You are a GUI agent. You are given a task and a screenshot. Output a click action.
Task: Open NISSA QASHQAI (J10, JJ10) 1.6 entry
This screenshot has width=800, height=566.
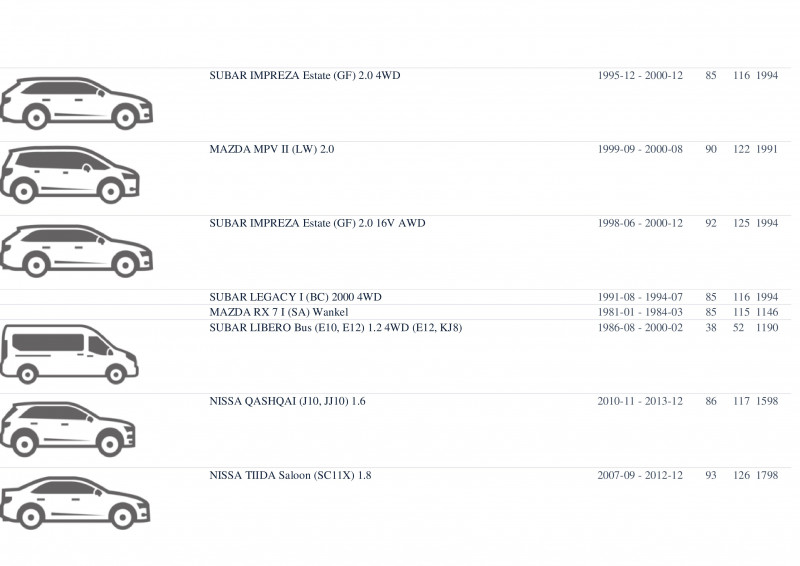[x=287, y=401]
